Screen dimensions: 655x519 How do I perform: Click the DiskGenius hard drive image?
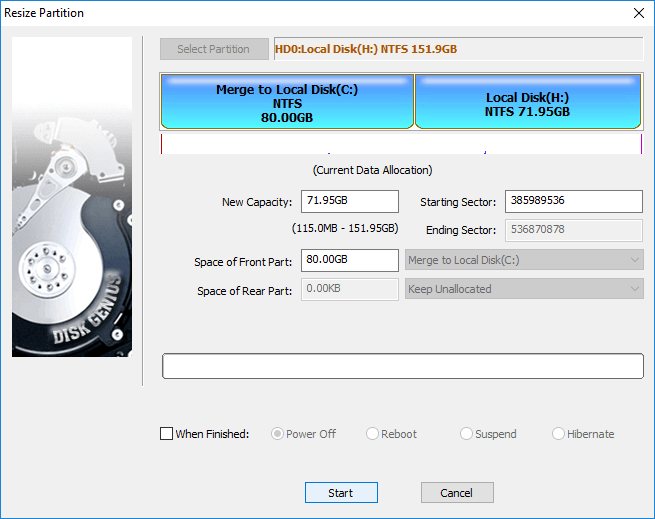(72, 197)
